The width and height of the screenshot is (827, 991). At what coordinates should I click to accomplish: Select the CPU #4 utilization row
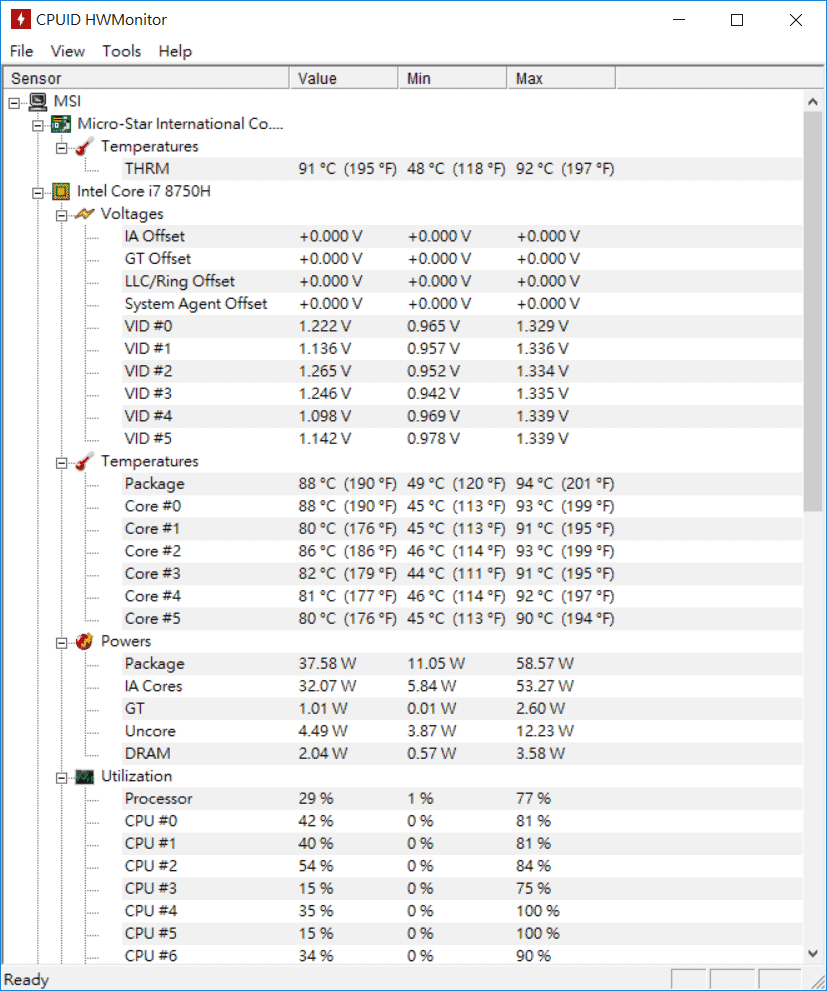(462, 911)
